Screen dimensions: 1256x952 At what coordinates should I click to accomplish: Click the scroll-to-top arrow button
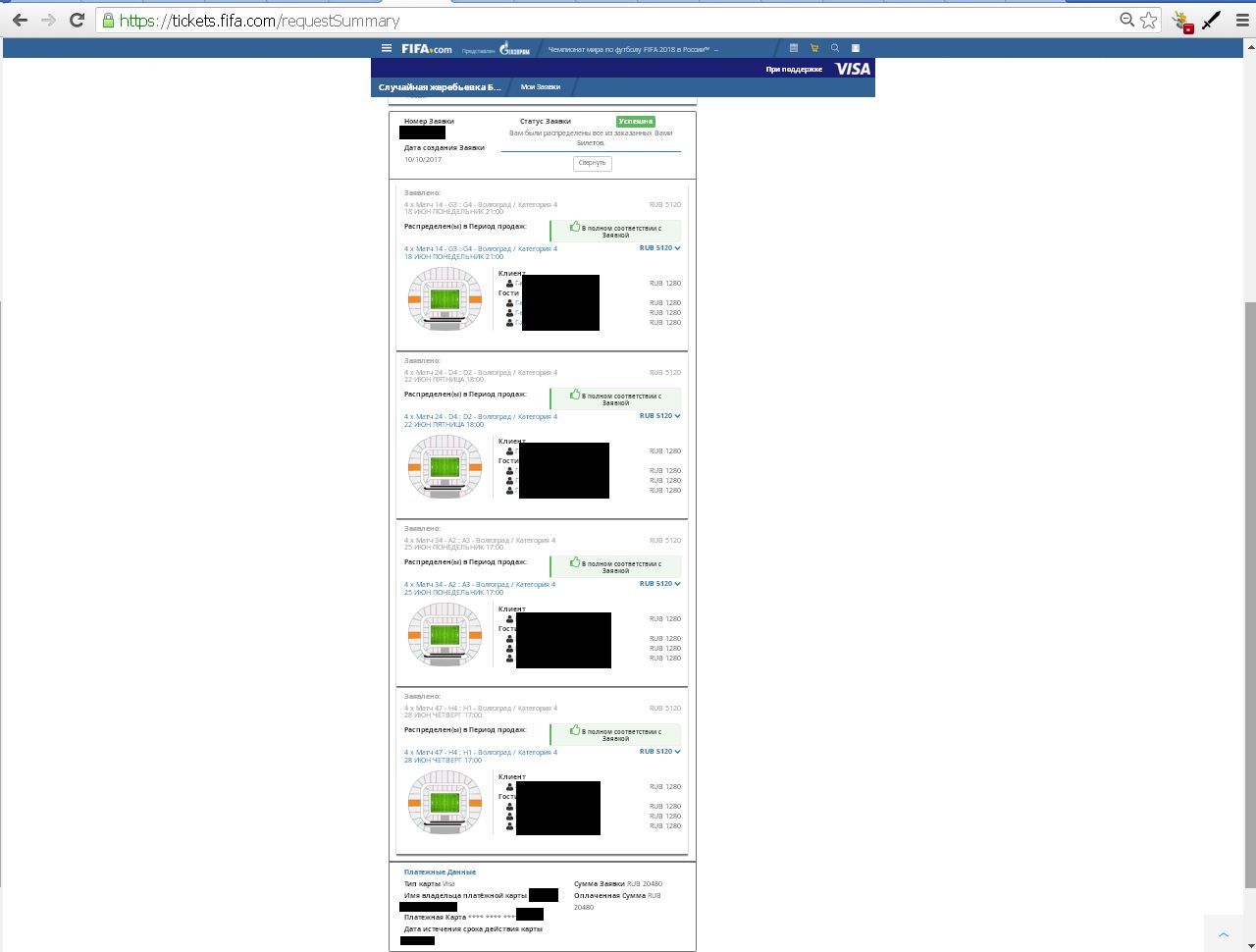(x=1224, y=934)
